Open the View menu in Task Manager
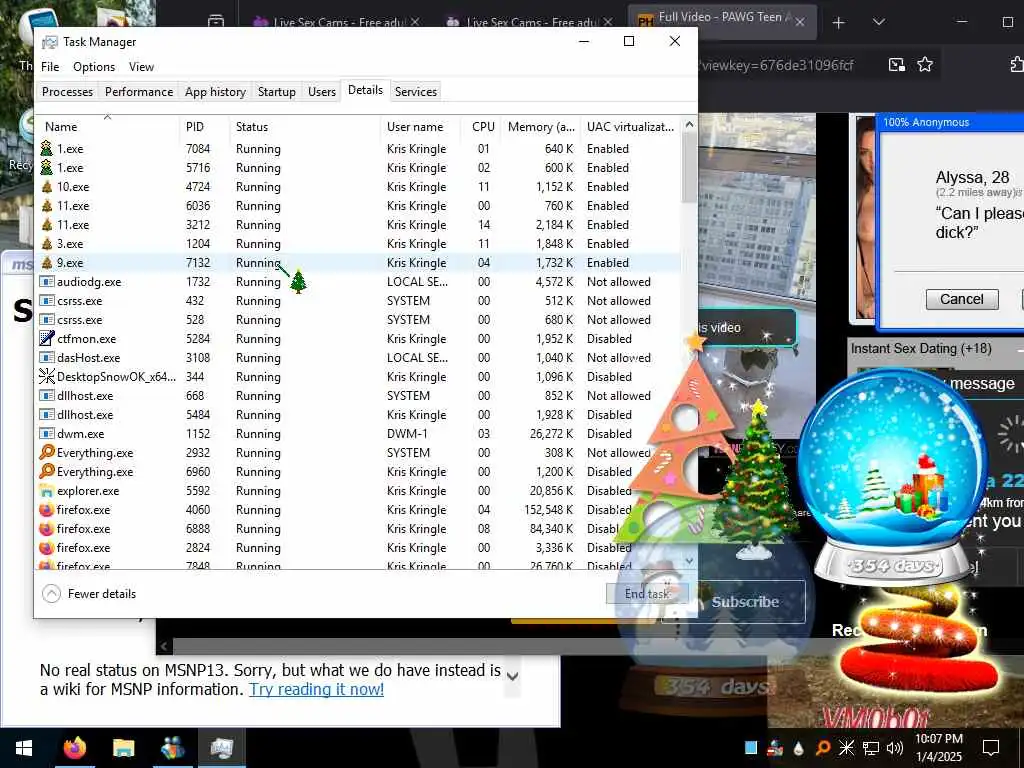Image resolution: width=1024 pixels, height=768 pixels. coord(141,67)
